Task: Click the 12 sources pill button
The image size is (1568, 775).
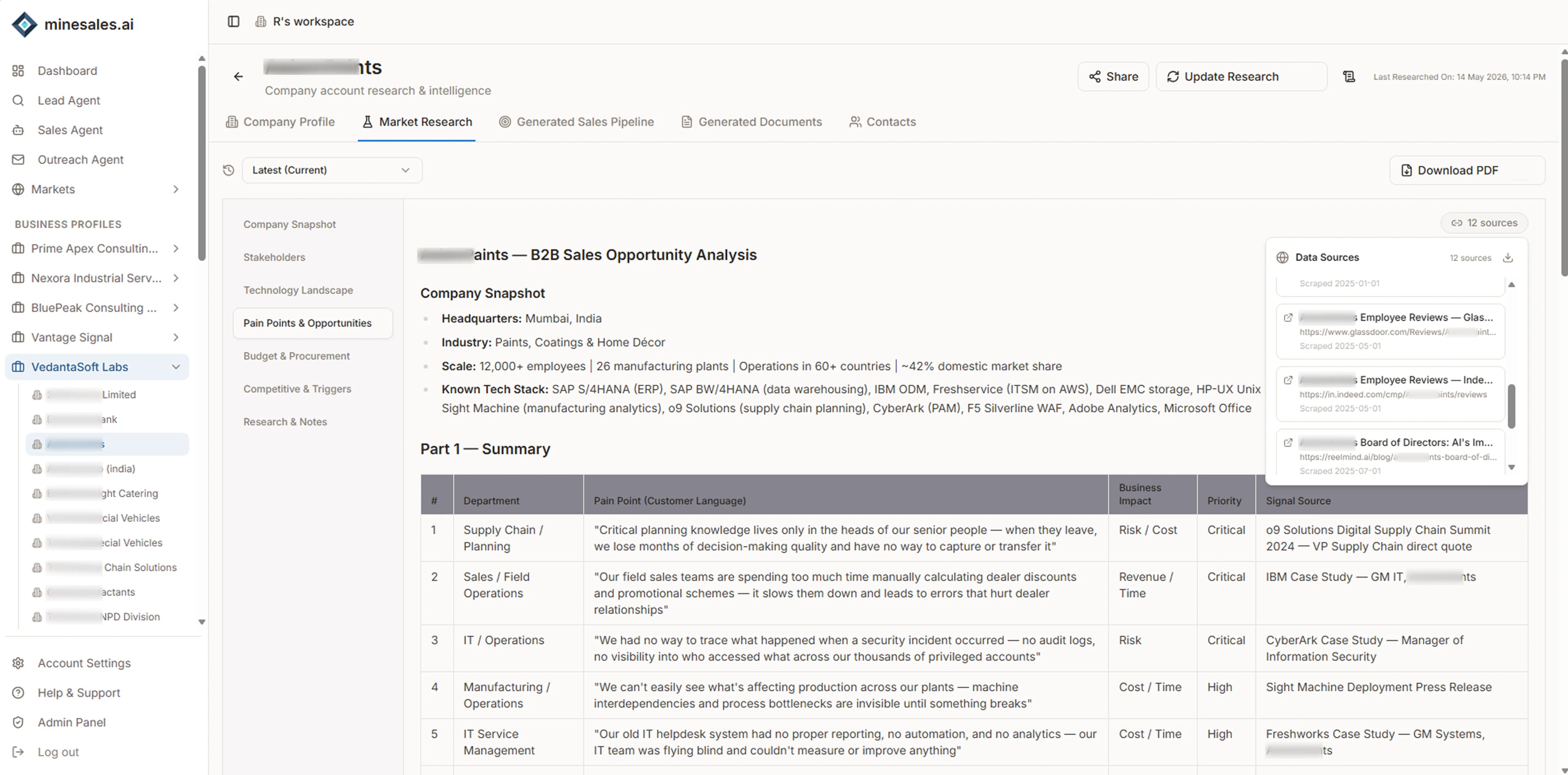Action: [1484, 223]
